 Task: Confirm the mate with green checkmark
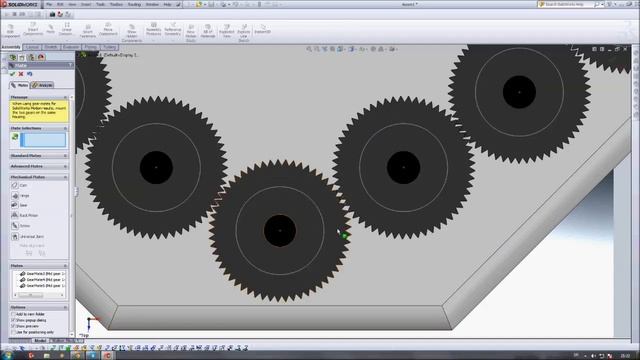click(x=13, y=74)
